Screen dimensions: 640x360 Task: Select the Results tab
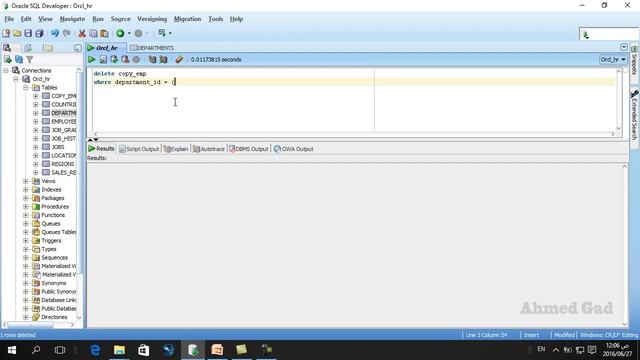(x=101, y=149)
